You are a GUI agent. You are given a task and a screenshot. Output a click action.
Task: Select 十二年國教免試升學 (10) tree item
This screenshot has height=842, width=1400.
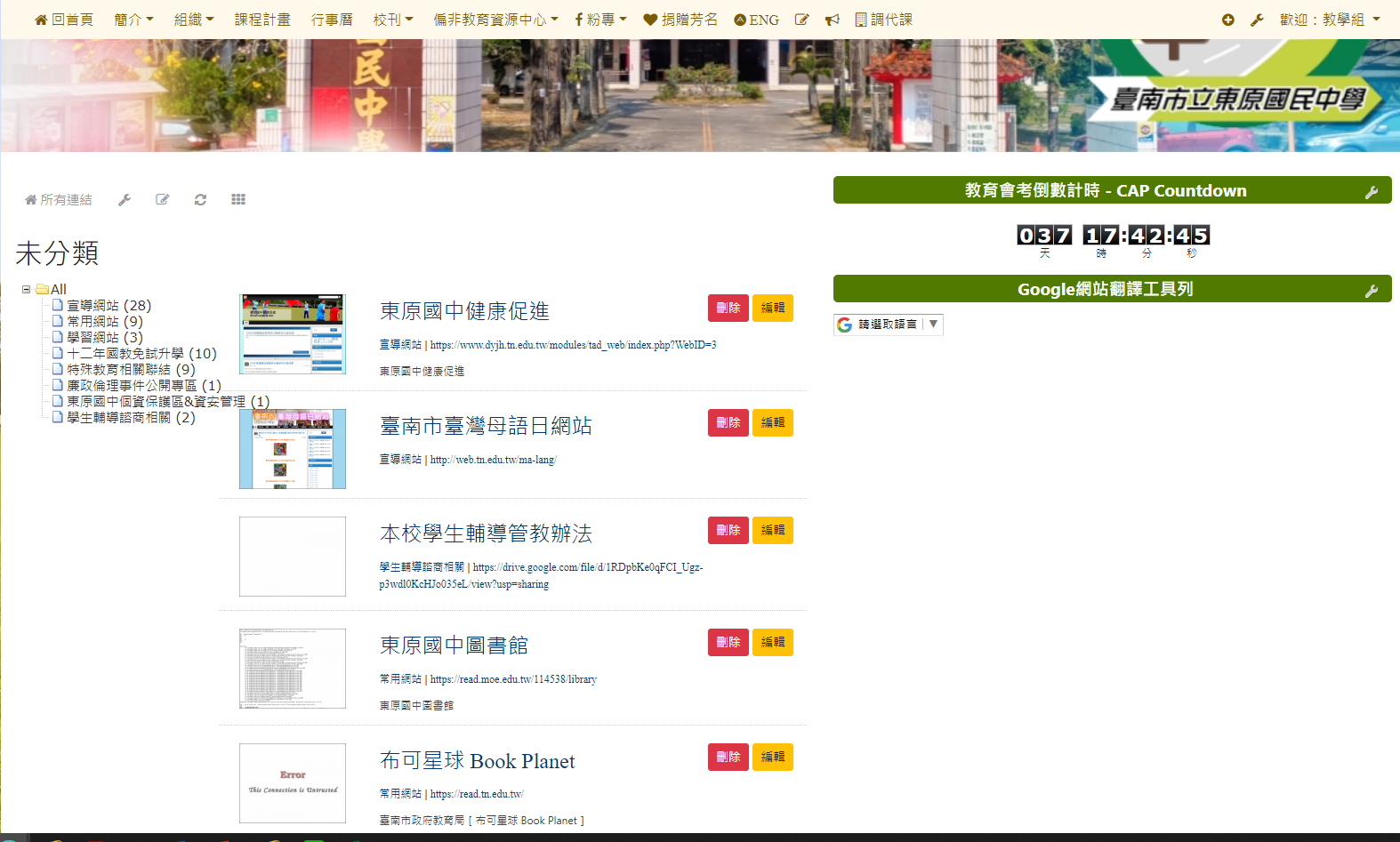click(141, 353)
